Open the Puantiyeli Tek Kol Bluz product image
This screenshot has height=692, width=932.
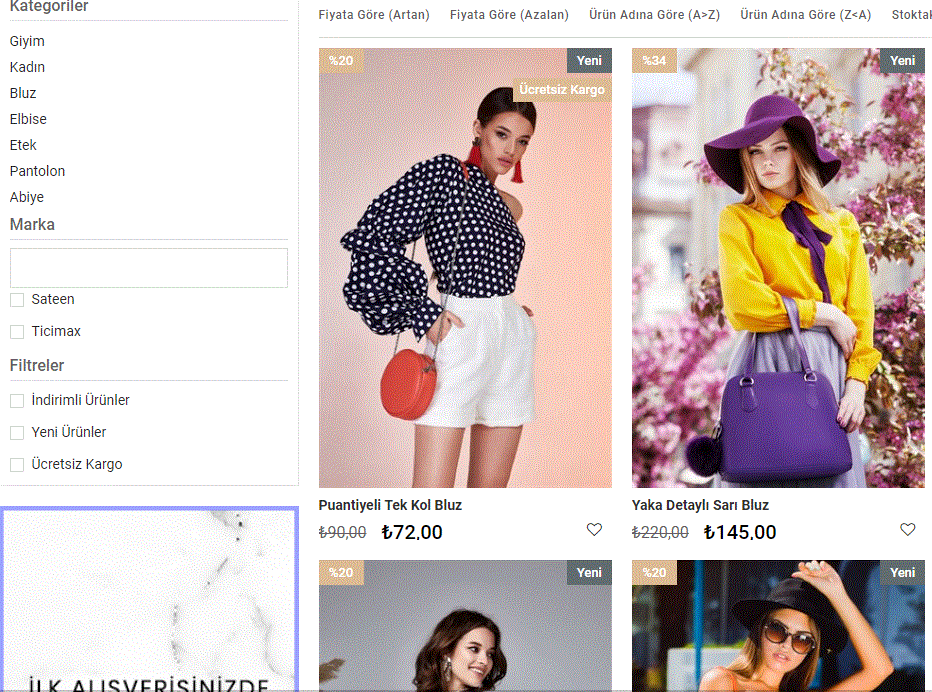pyautogui.click(x=465, y=268)
